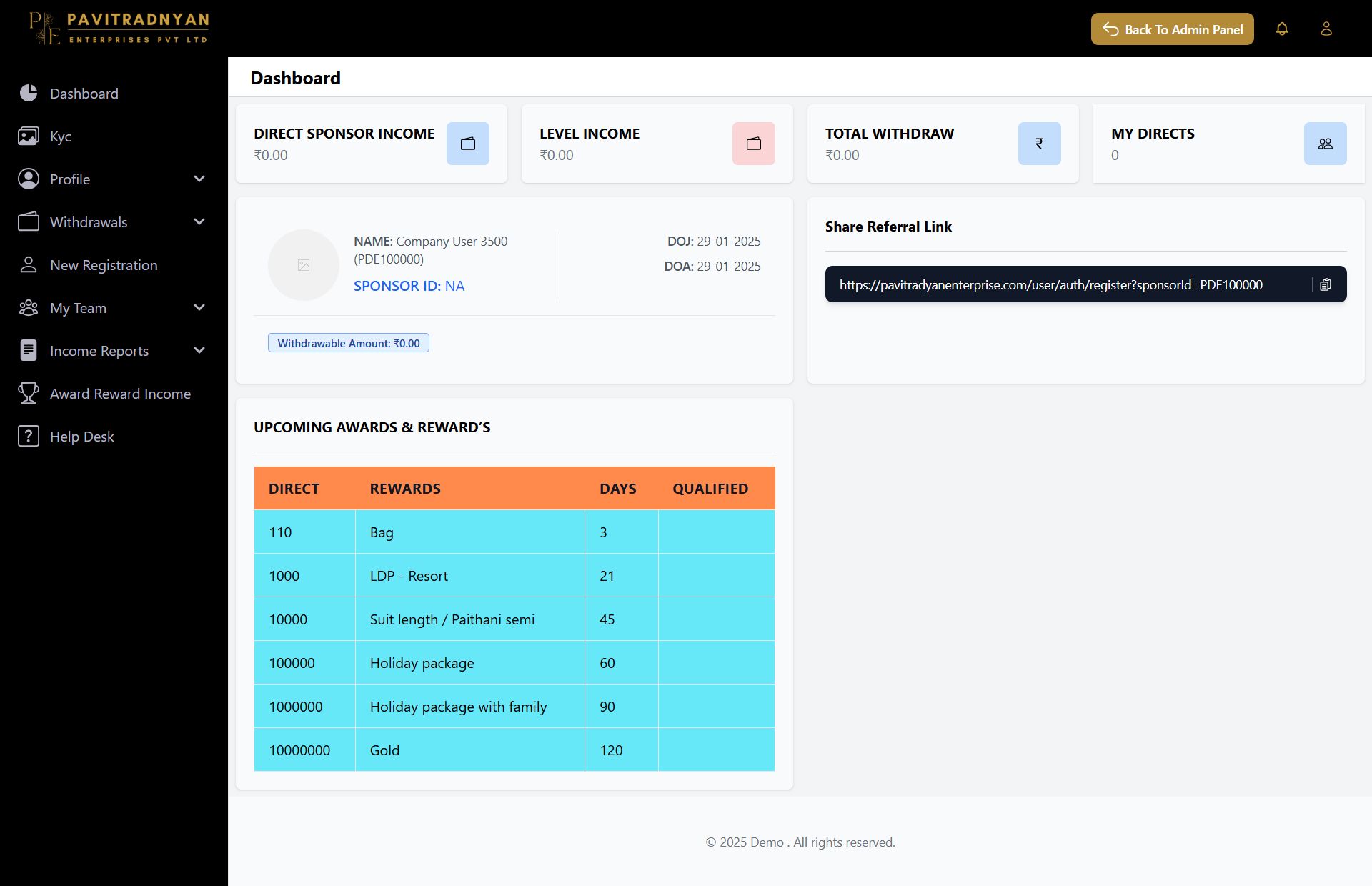Click Direct Sponsor Income wallet icon
1372x886 pixels.
pos(468,144)
